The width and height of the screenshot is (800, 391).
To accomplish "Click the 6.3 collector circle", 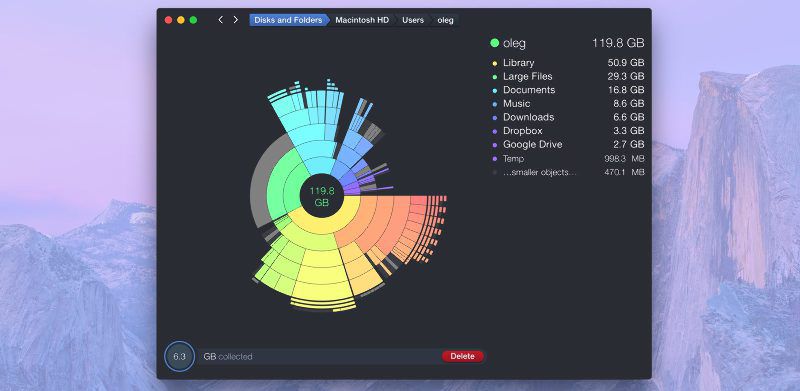I will [180, 356].
